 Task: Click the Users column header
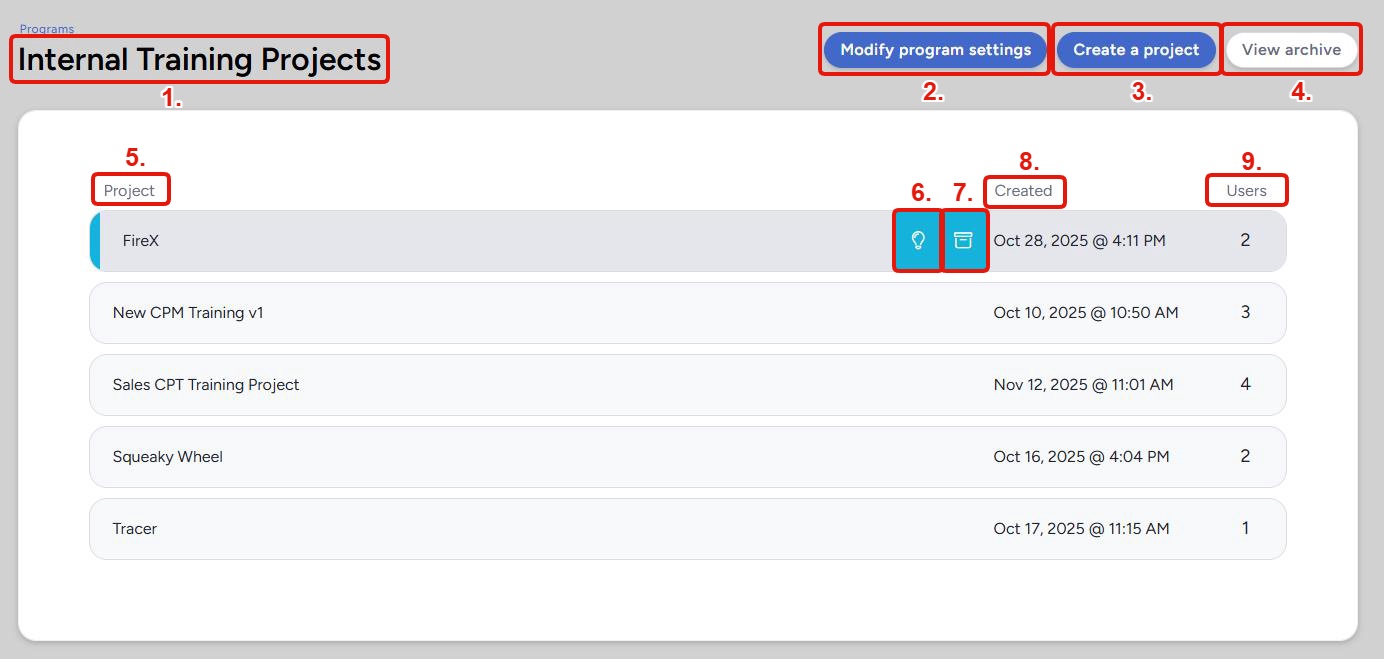[1246, 190]
